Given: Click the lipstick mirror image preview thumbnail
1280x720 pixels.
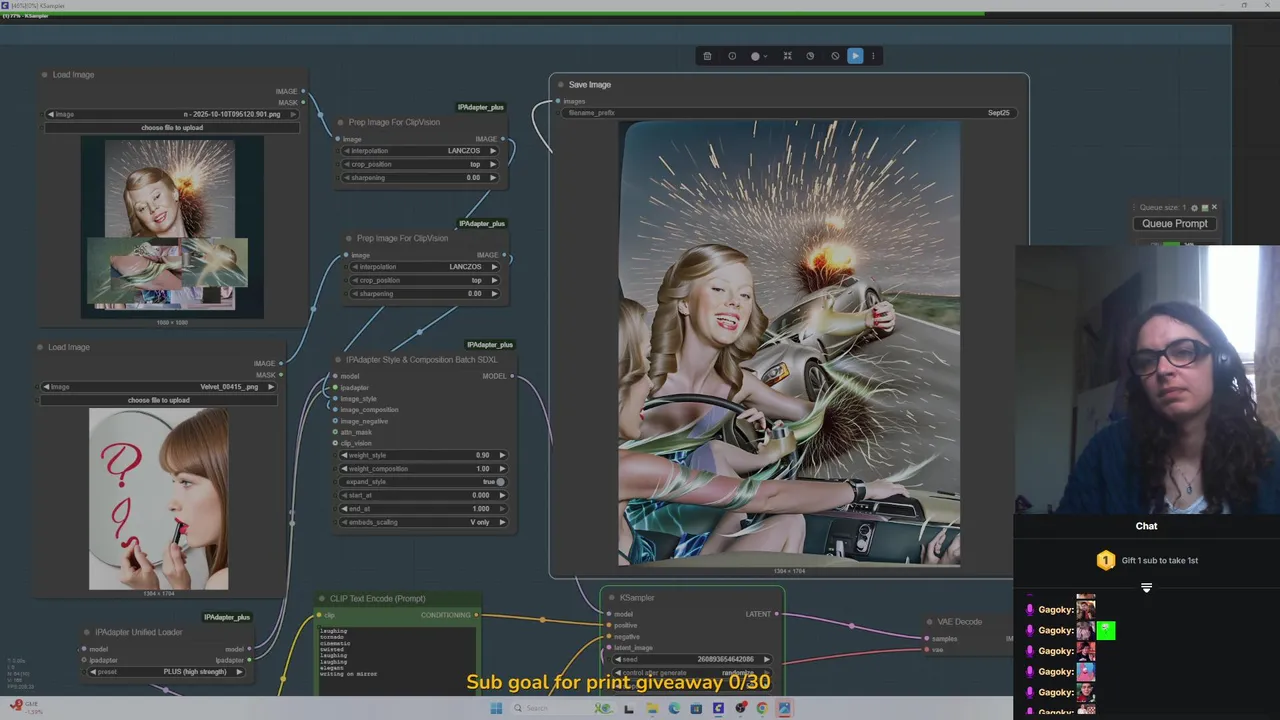Looking at the screenshot, I should pos(158,498).
